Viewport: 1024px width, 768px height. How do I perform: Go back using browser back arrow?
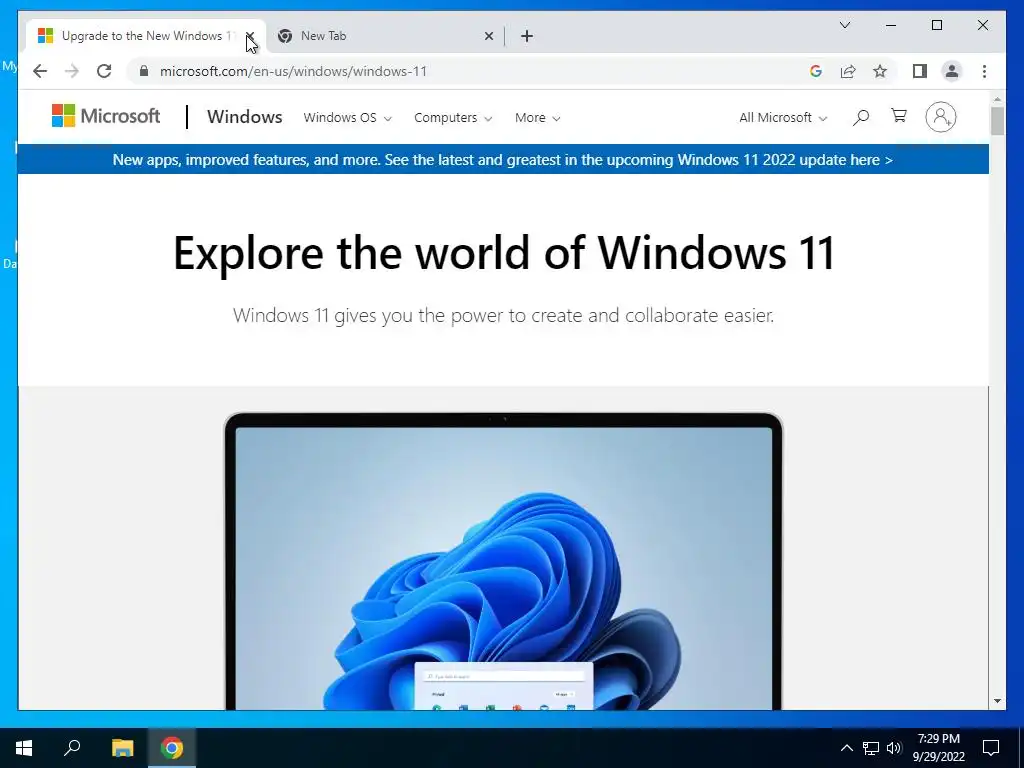pos(40,71)
